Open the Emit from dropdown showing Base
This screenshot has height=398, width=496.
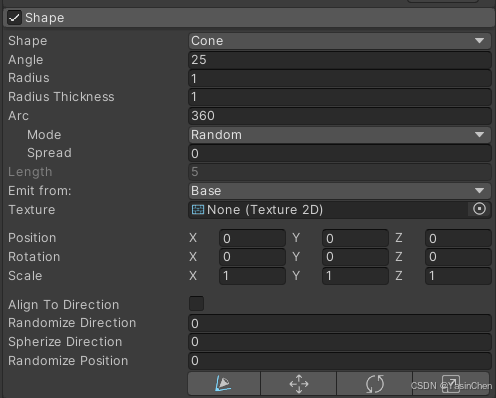340,191
